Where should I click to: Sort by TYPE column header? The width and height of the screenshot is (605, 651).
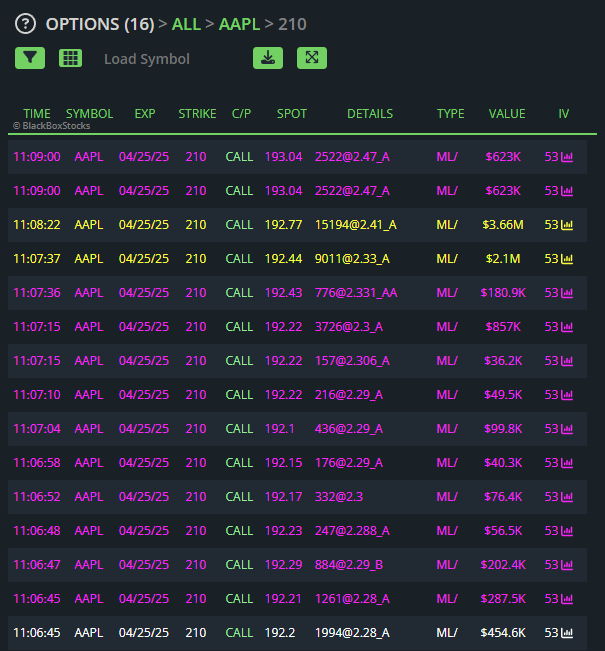tap(450, 114)
